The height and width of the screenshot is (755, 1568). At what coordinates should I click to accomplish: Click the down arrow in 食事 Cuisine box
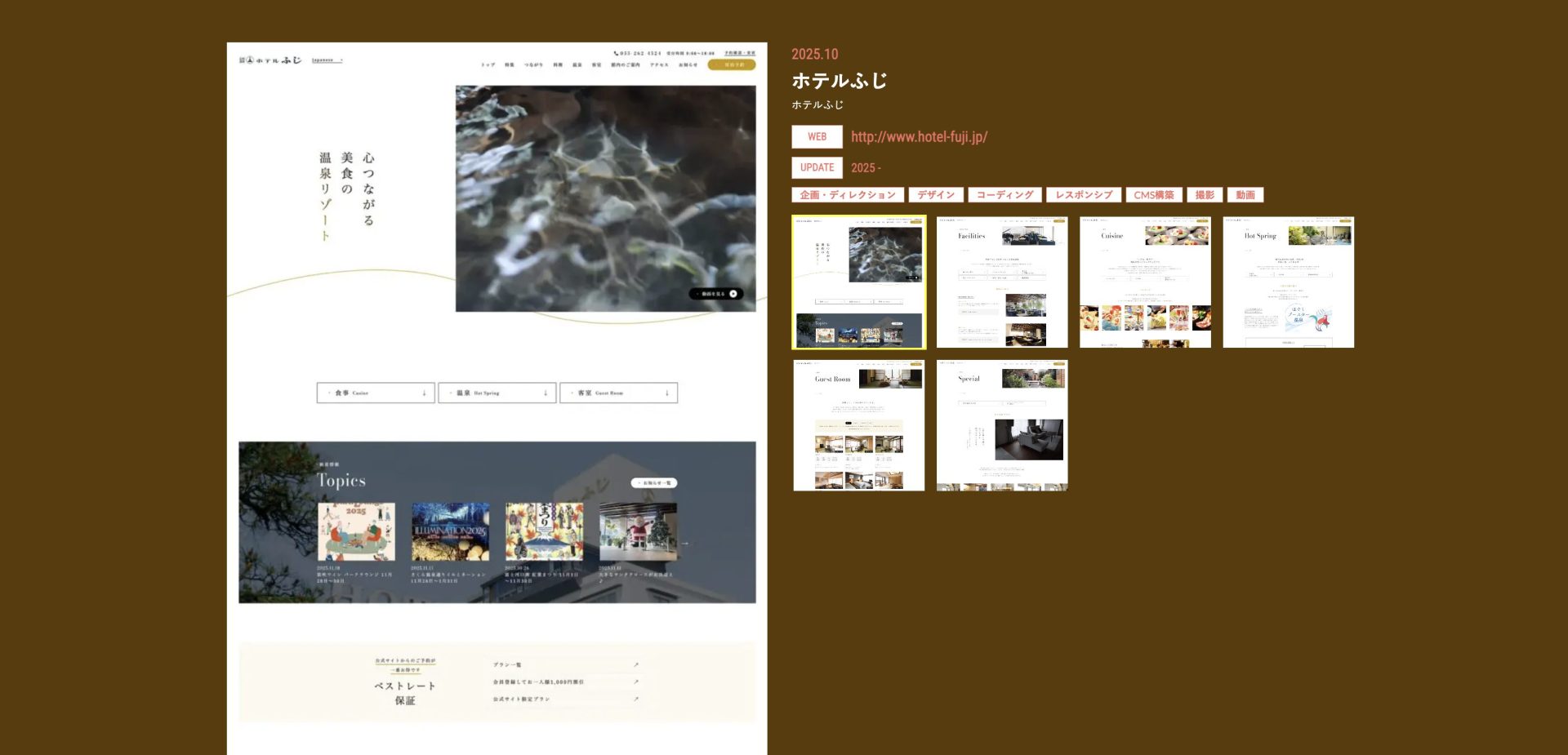[x=424, y=393]
